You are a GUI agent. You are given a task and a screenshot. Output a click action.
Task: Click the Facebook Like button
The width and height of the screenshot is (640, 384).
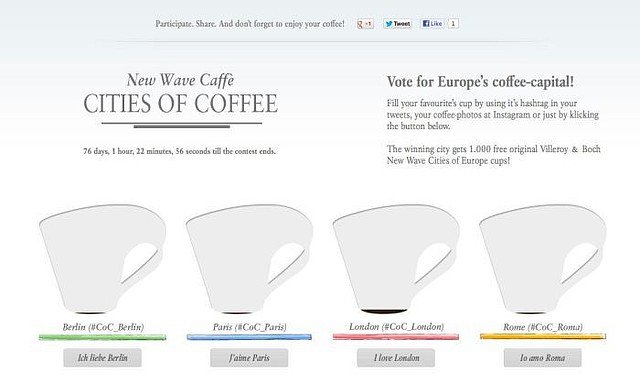(432, 24)
